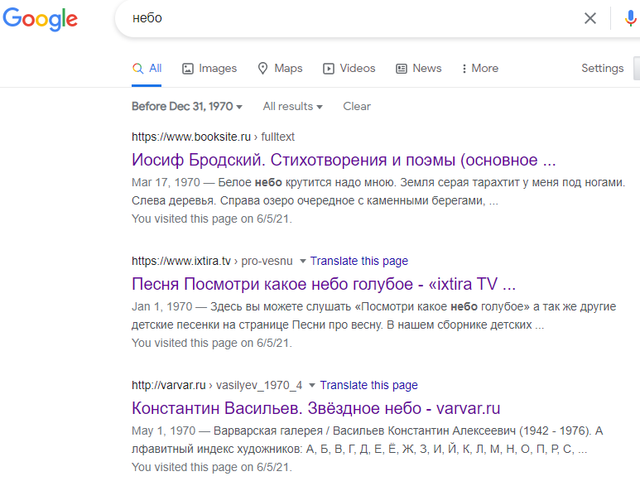Expand the arrow next to ixtira.tv URL
640x481 pixels.
[303, 261]
